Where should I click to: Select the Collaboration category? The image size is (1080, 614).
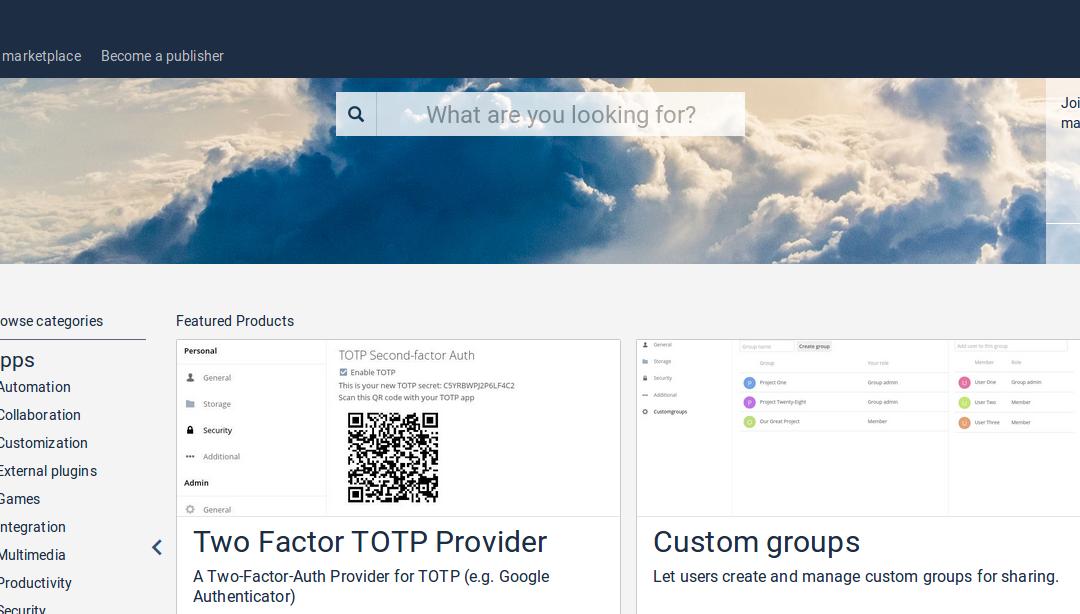(x=40, y=415)
